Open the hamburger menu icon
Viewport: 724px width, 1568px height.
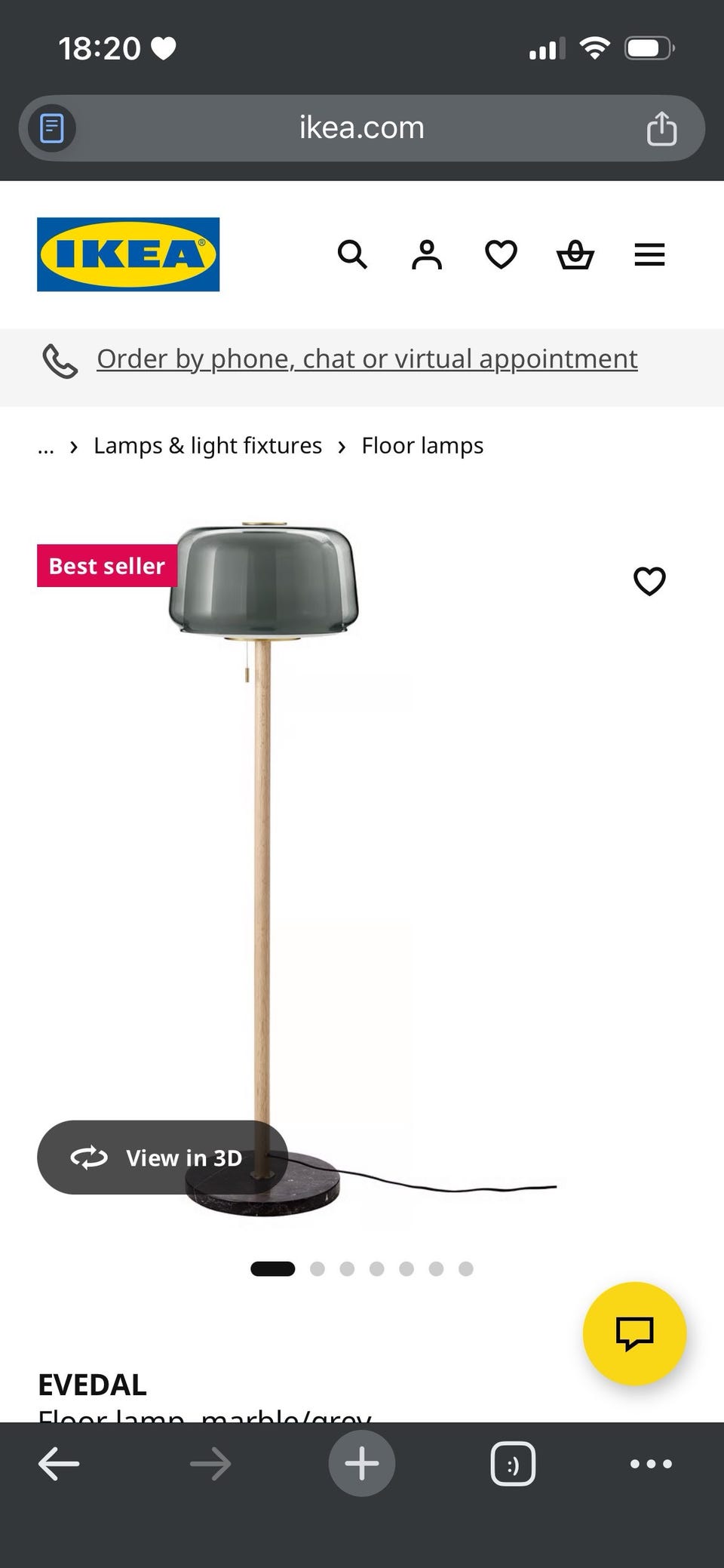click(649, 255)
